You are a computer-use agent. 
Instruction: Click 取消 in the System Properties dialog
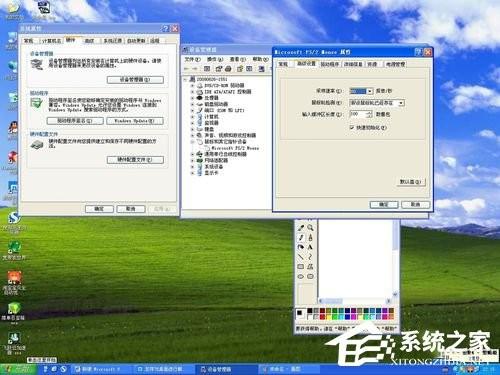[x=131, y=209]
